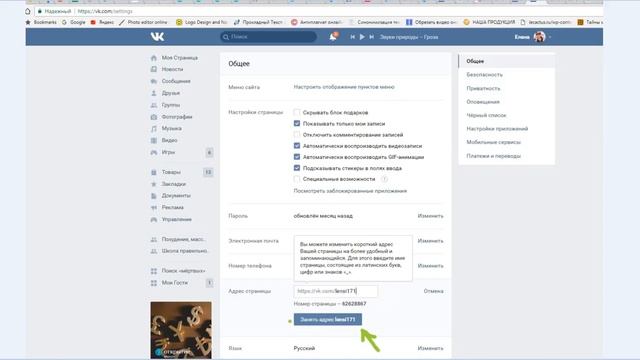The width and height of the screenshot is (640, 360).
Task: Select Общее settings tab
Action: click(507, 61)
